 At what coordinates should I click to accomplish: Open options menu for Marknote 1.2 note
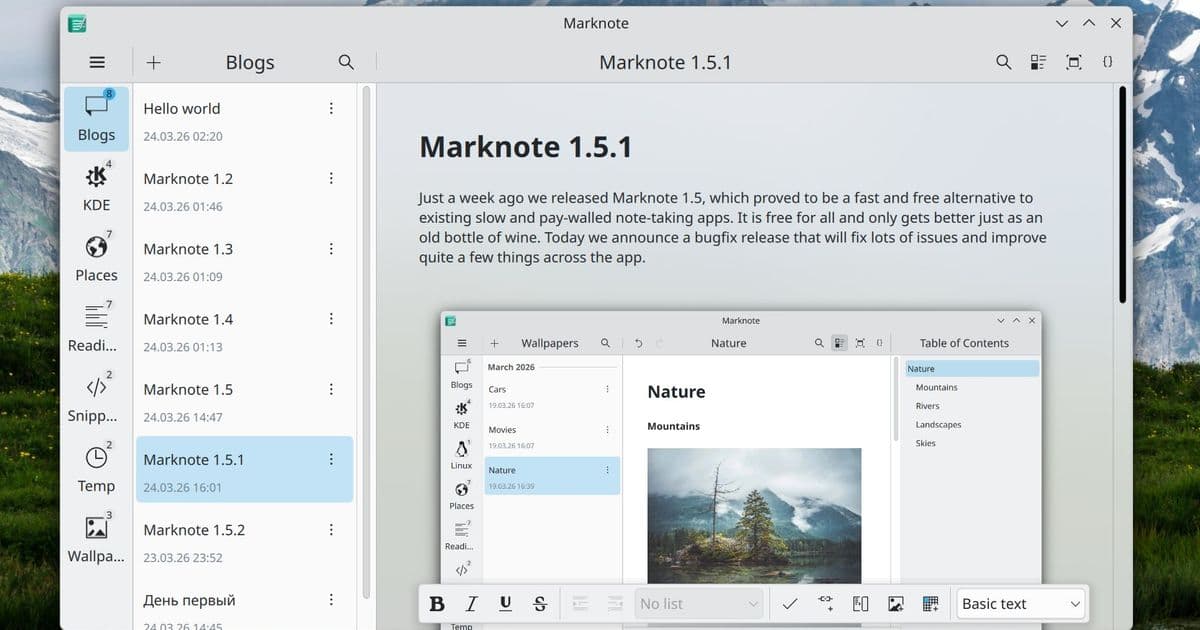point(332,178)
